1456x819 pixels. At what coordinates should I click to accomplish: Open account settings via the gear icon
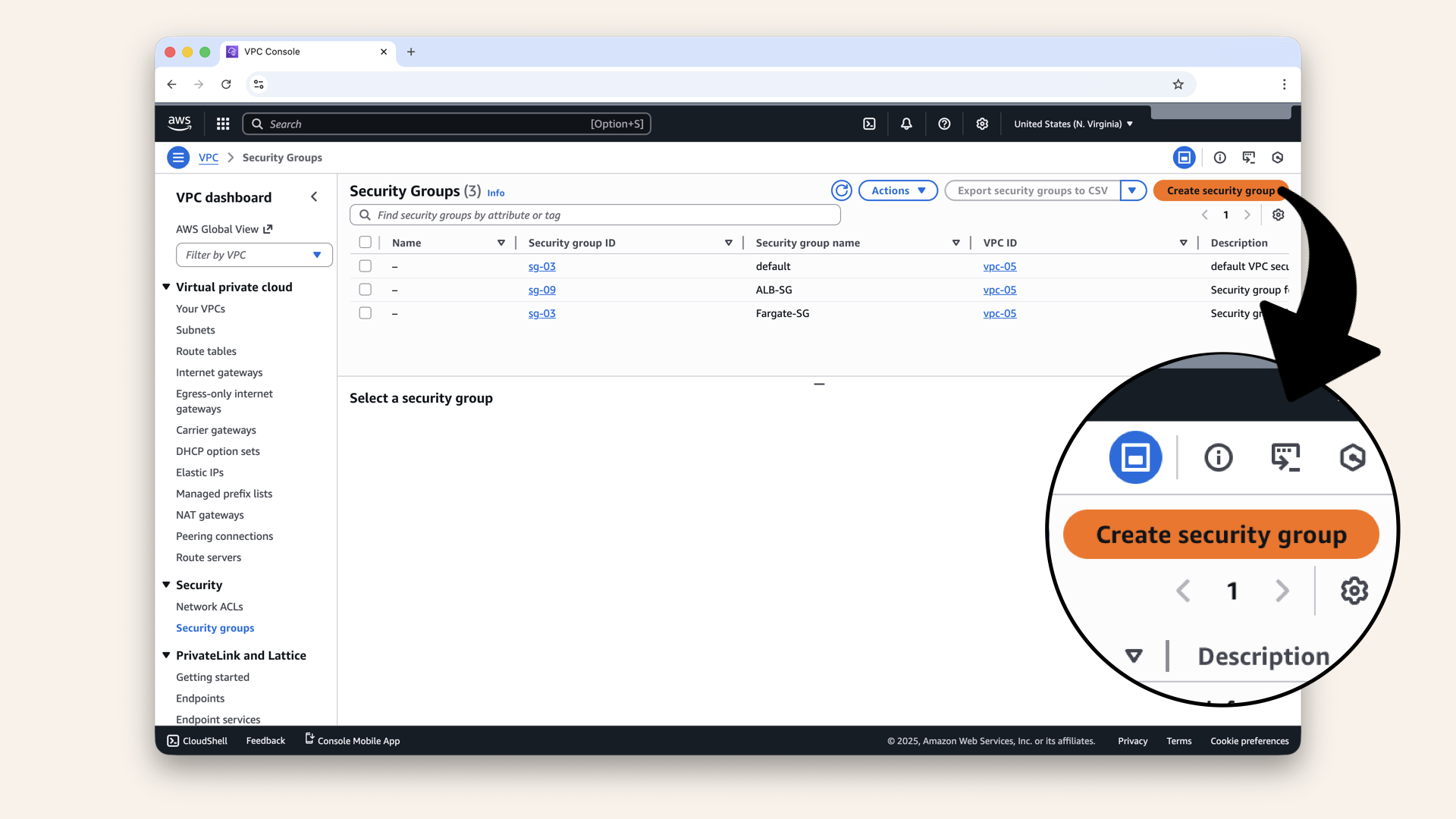point(982,124)
